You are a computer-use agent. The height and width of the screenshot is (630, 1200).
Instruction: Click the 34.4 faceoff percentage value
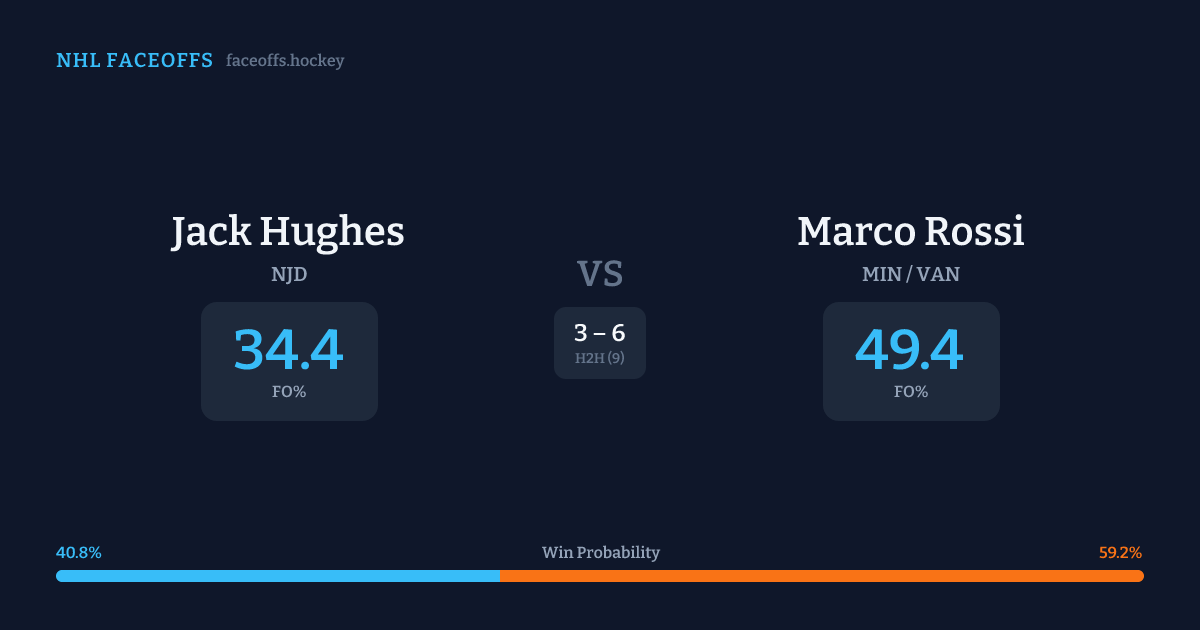[288, 351]
